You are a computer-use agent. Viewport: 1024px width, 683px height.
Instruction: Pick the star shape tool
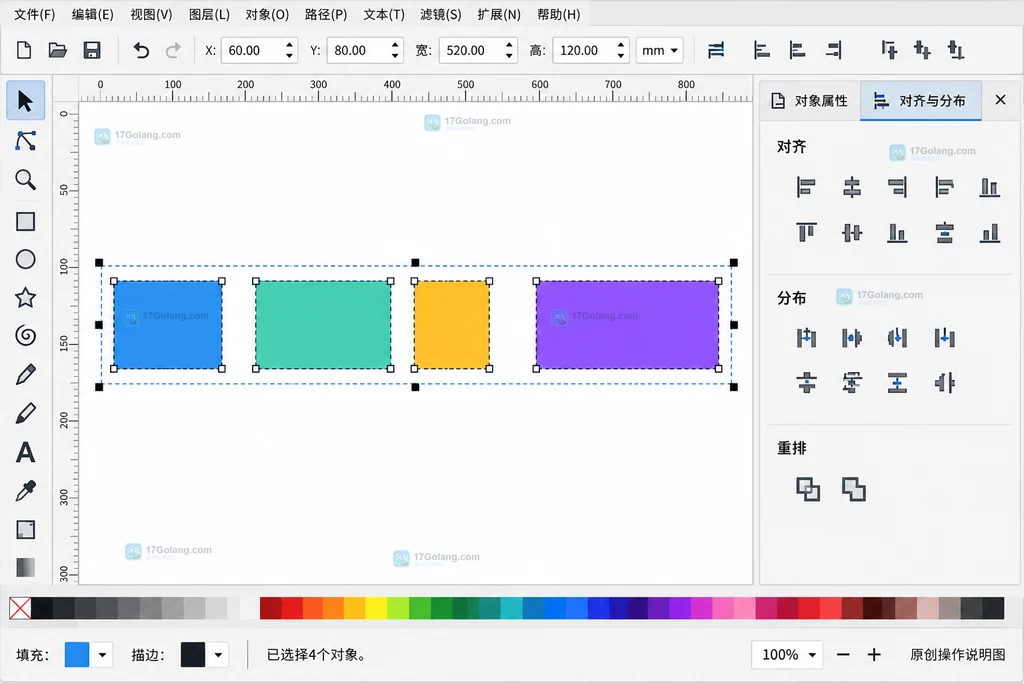pos(25,298)
